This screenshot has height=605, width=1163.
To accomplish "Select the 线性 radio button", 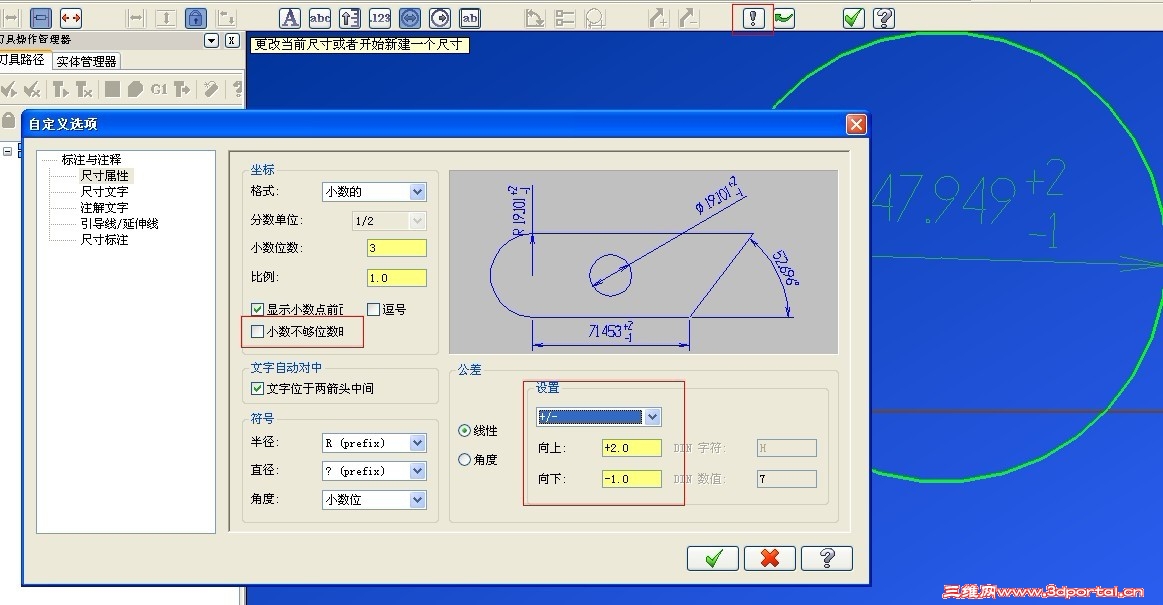I will tap(464, 431).
